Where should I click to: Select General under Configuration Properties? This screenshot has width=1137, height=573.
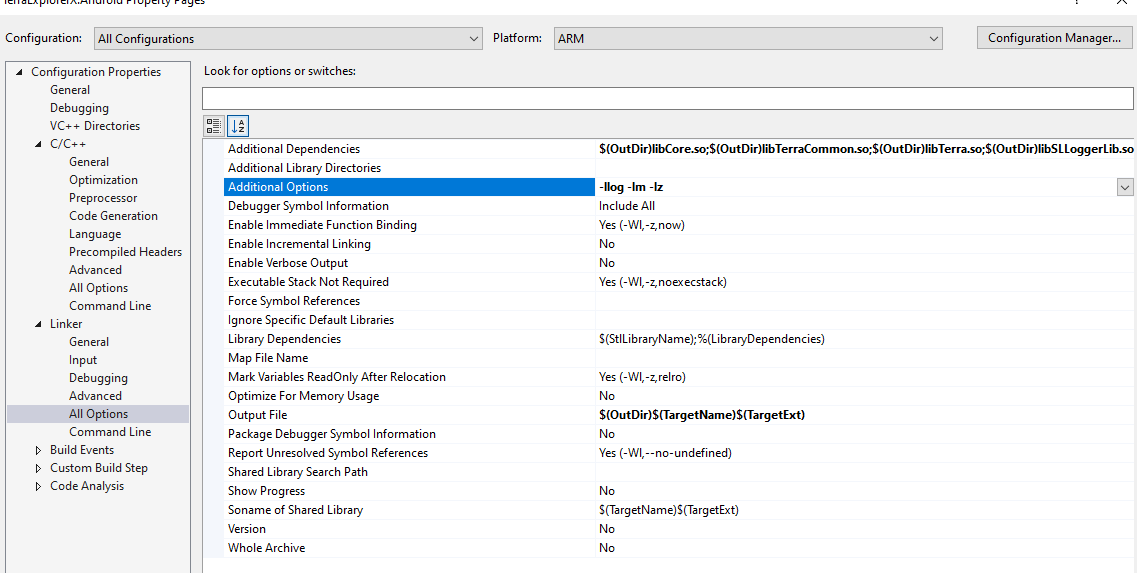coord(70,90)
